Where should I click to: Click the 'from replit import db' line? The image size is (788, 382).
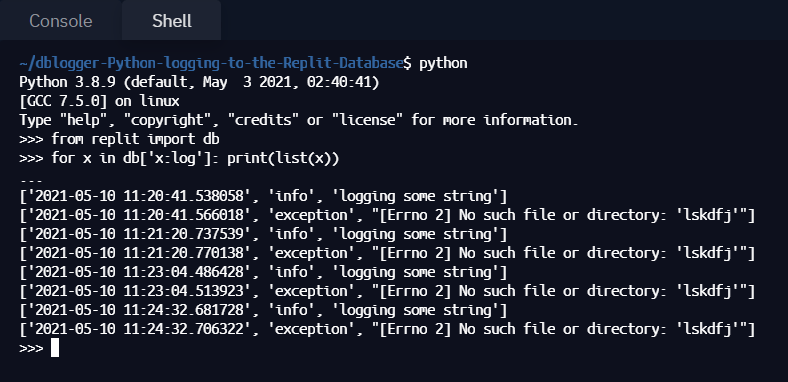119,139
